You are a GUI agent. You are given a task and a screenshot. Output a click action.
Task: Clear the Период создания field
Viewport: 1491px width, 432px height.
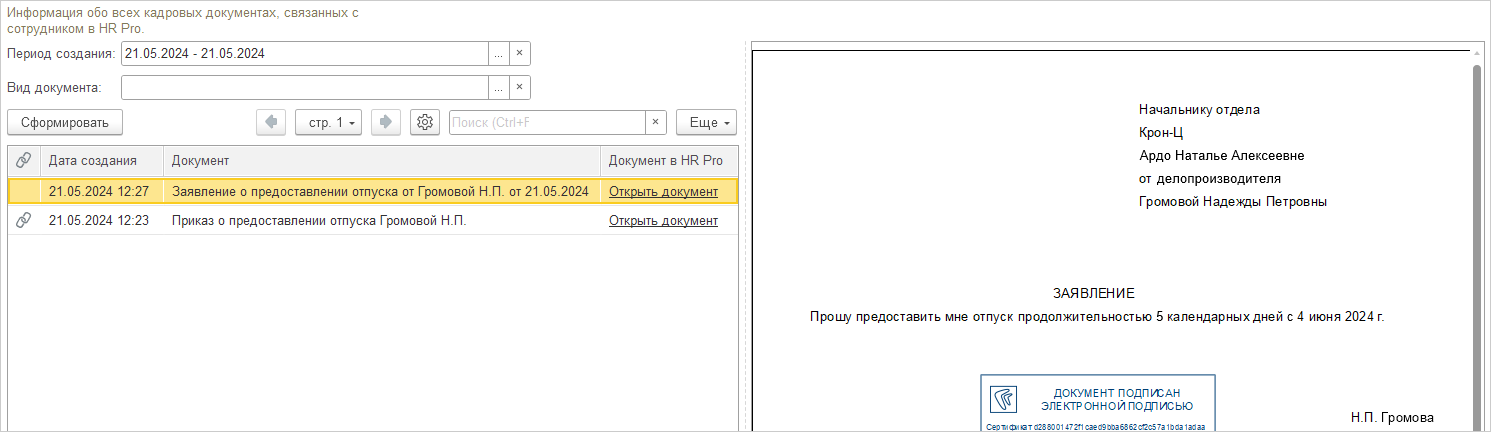(x=519, y=53)
